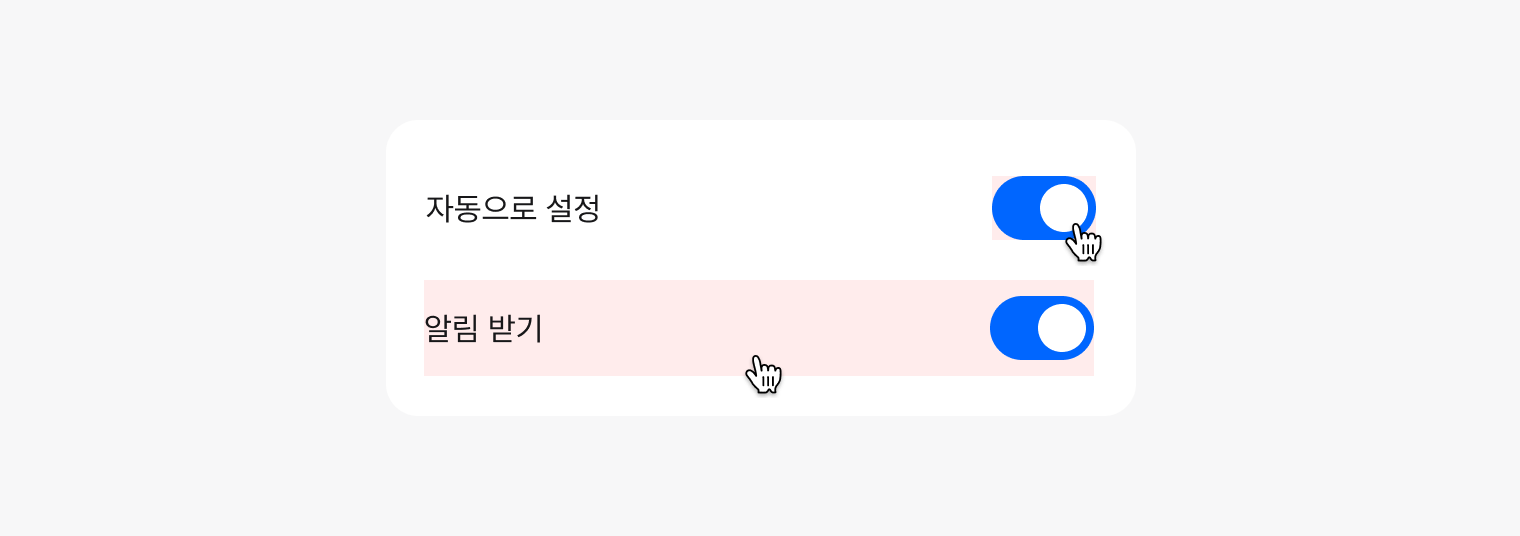
Task: Turn off 알림 받기 notifications
Action: pos(1041,328)
